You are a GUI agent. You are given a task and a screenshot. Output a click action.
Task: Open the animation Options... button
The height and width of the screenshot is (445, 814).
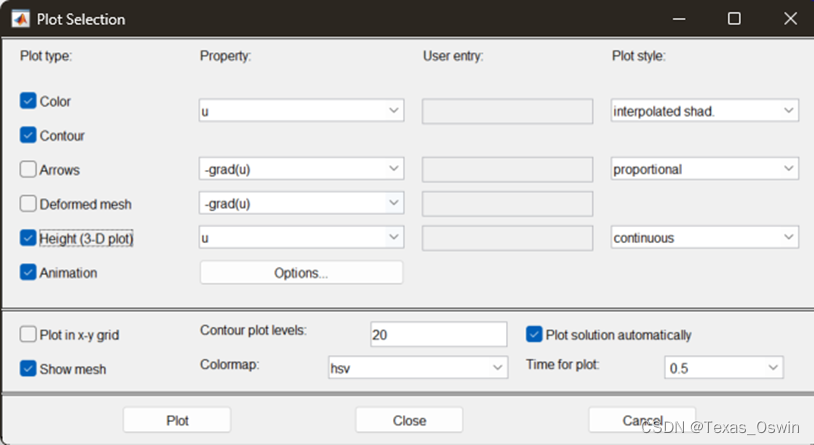[x=301, y=273]
